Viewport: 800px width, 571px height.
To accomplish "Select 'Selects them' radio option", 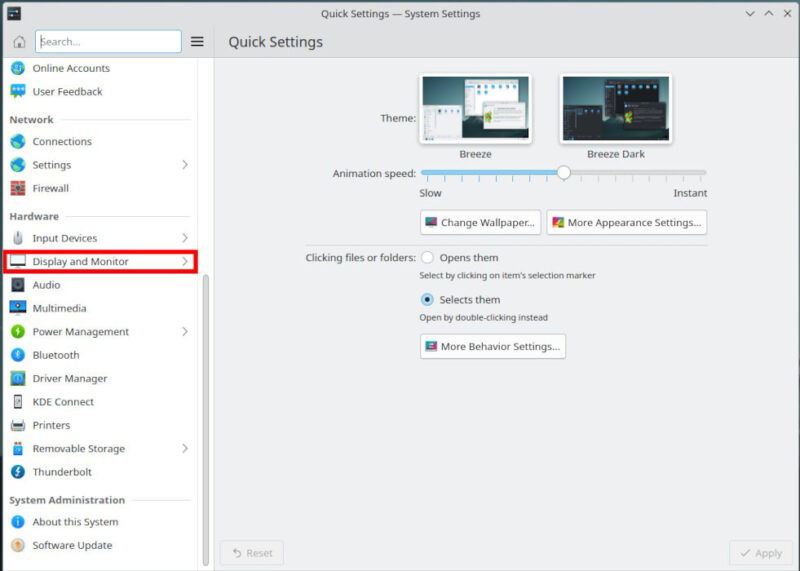I will 427,300.
